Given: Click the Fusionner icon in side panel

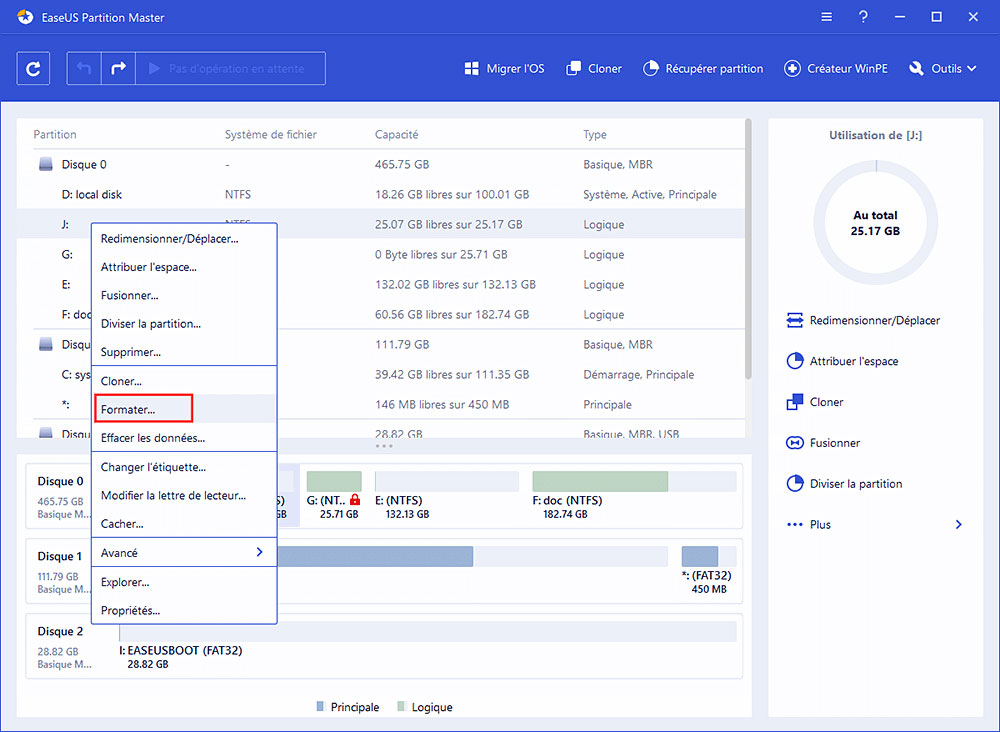Looking at the screenshot, I should click(795, 443).
